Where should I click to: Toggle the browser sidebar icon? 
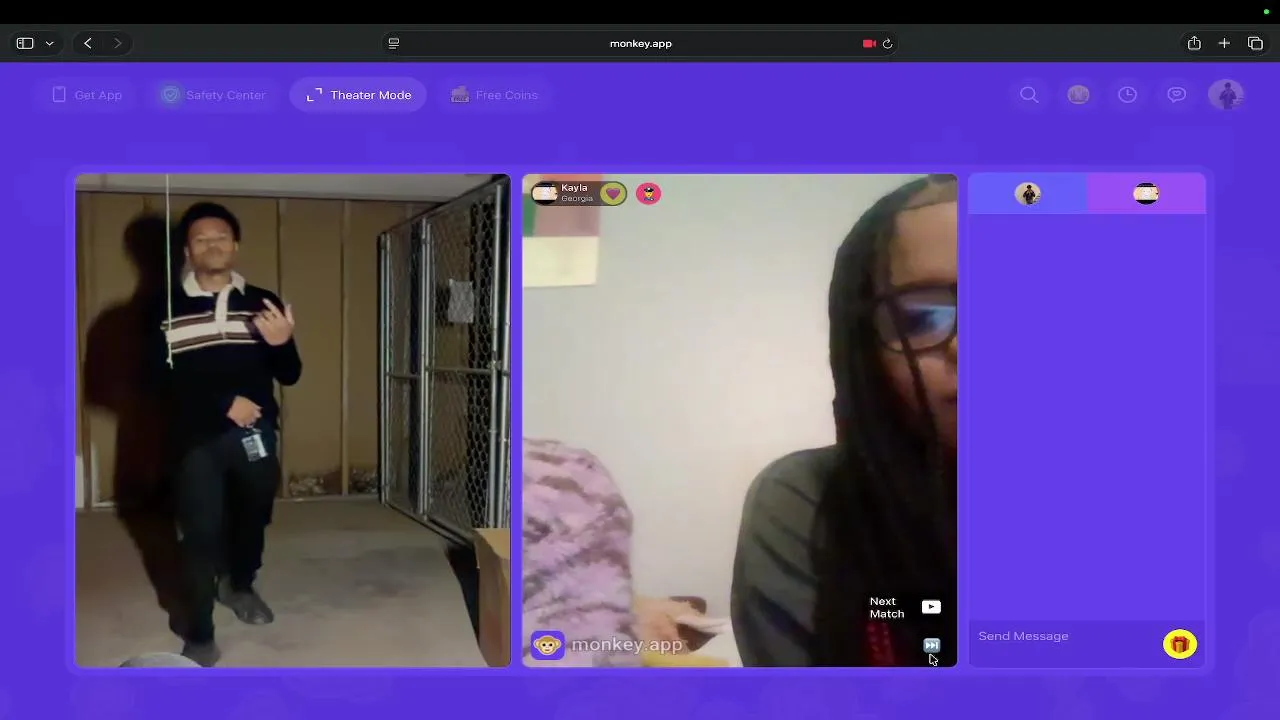click(25, 43)
